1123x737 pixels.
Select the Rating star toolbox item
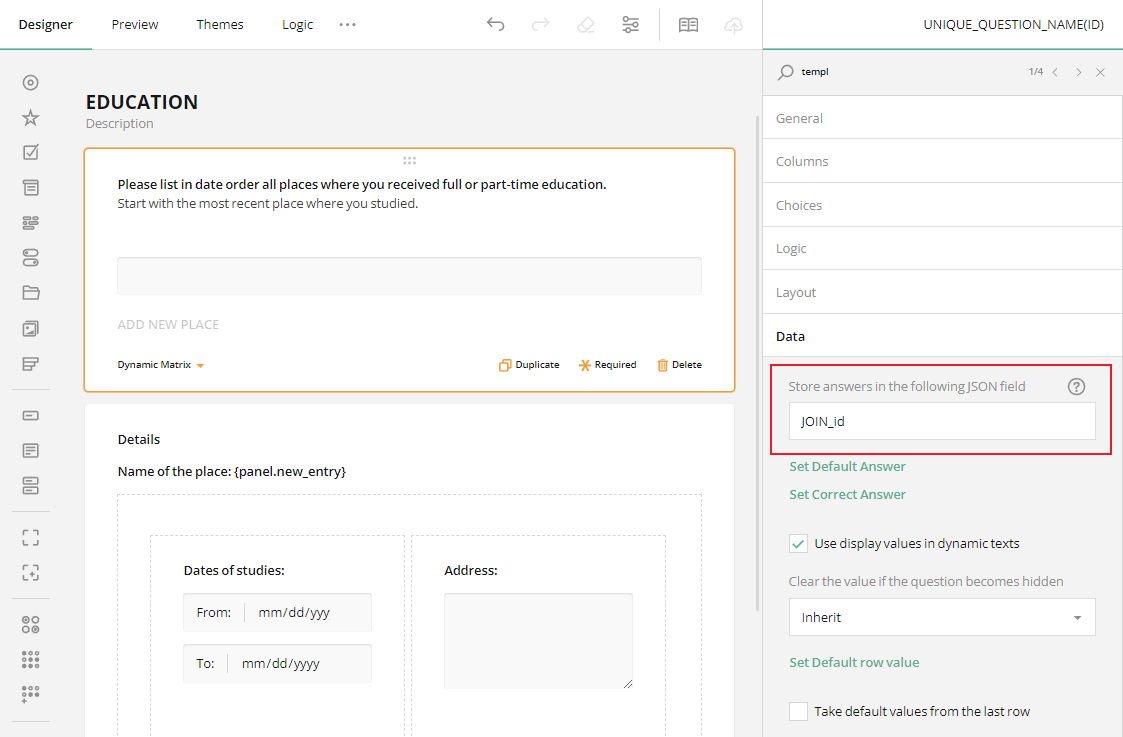(x=31, y=118)
